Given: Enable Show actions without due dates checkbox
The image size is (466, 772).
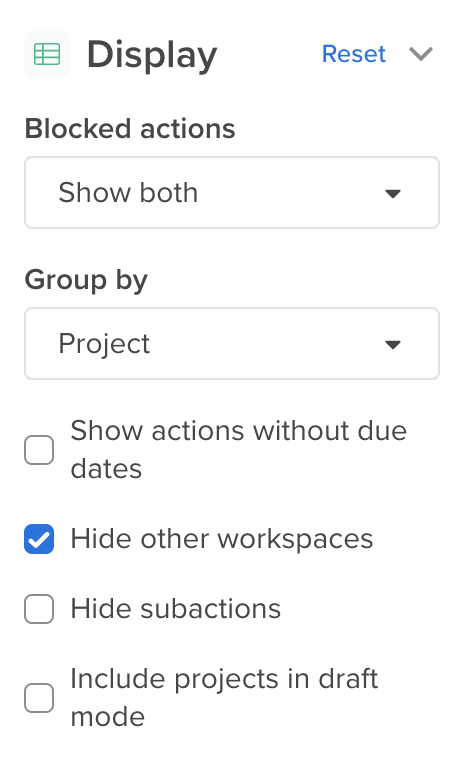Looking at the screenshot, I should [x=39, y=450].
